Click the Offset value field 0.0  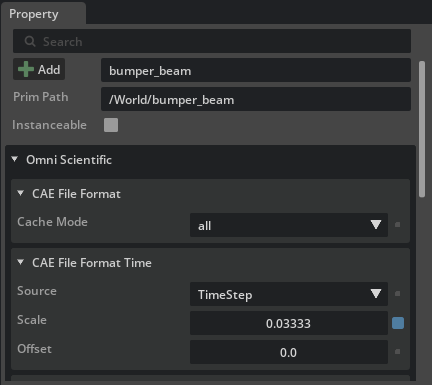coord(289,352)
